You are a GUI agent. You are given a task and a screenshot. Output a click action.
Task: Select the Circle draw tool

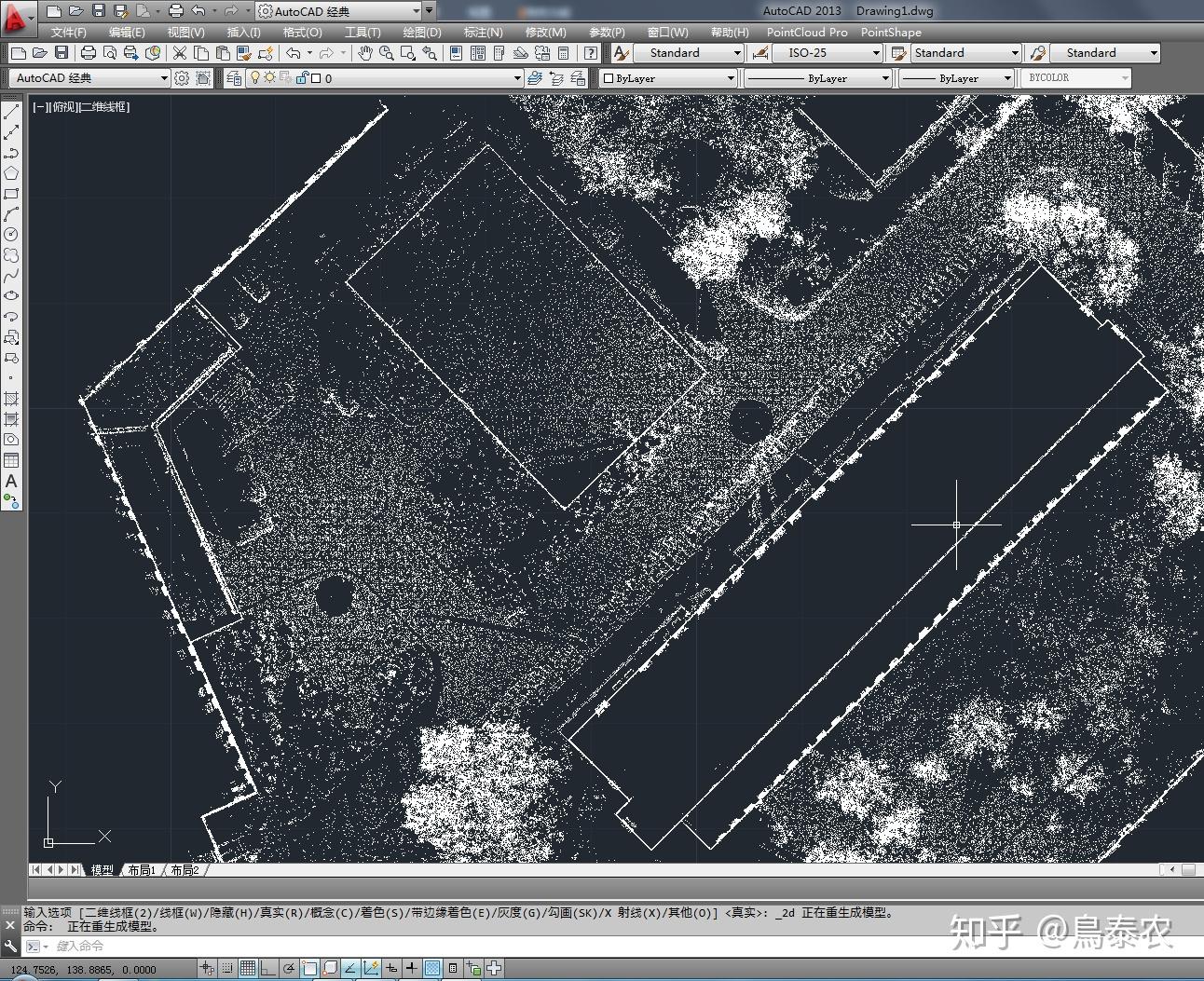tap(11, 234)
